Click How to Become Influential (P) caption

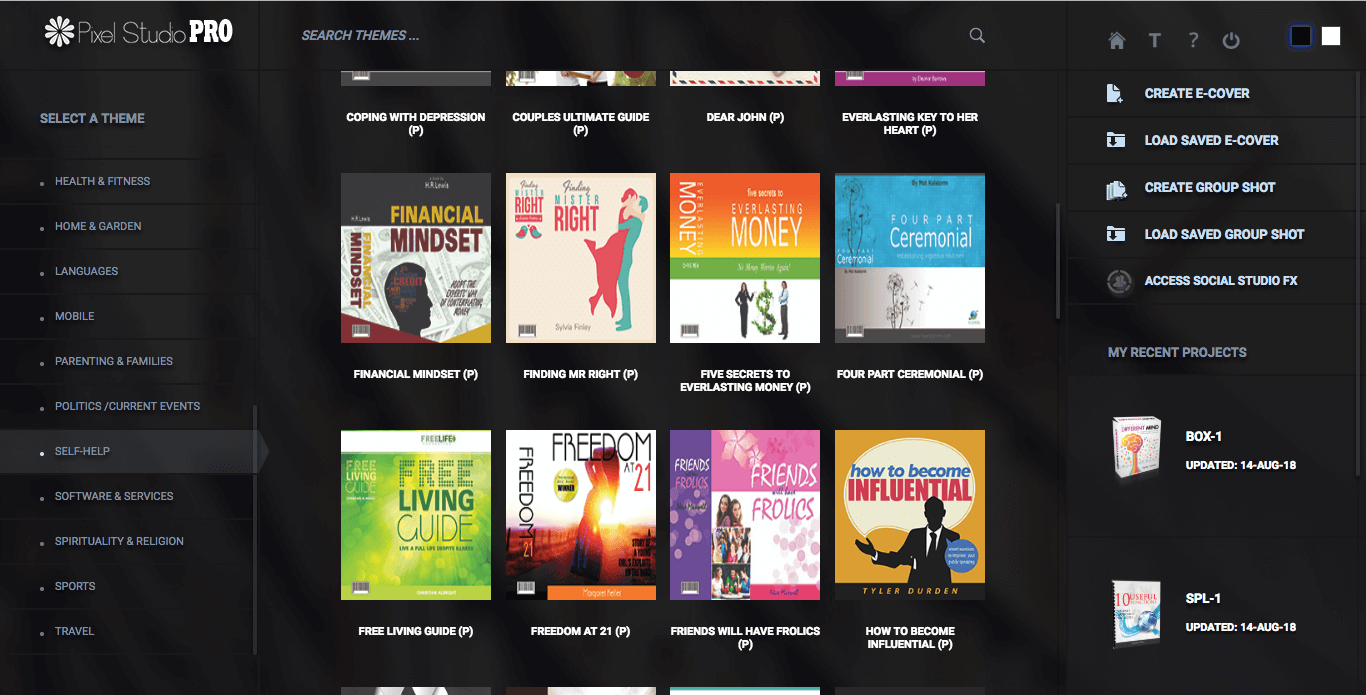910,638
